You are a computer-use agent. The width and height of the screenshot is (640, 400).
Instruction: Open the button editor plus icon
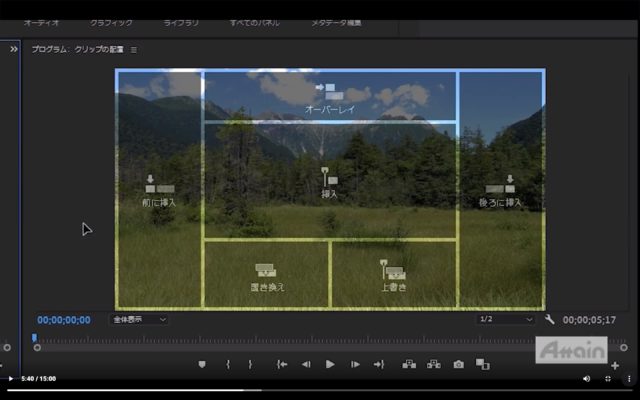point(615,366)
